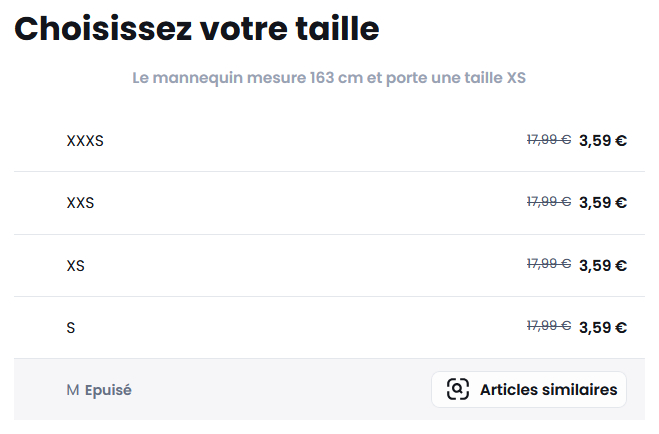Viewport: 659px width, 434px height.
Task: Click the crossed-out 17,99 € on S row
Action: [x=548, y=326]
